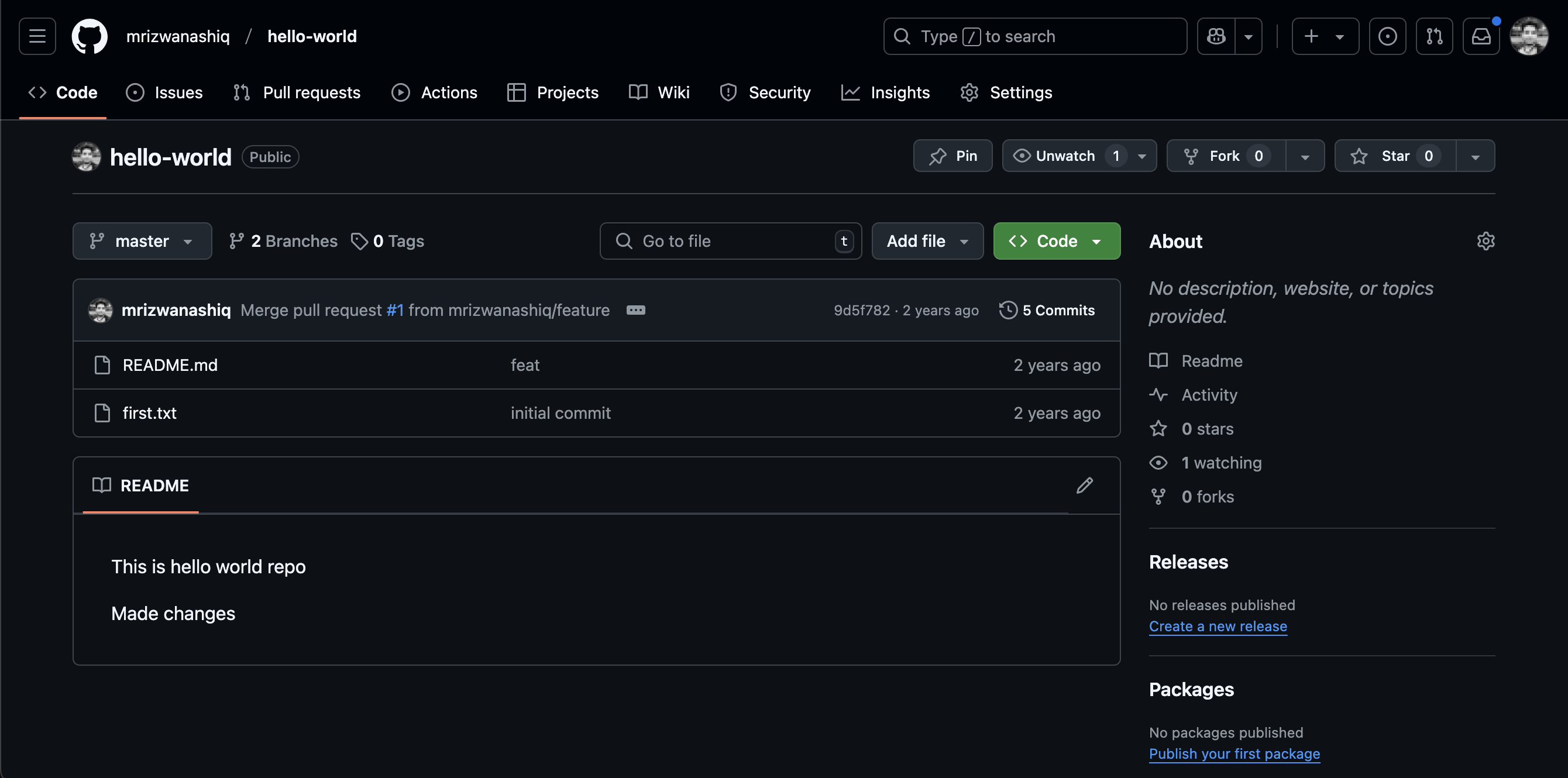Viewport: 1568px width, 778px height.
Task: Open the Actions tab
Action: [x=435, y=92]
